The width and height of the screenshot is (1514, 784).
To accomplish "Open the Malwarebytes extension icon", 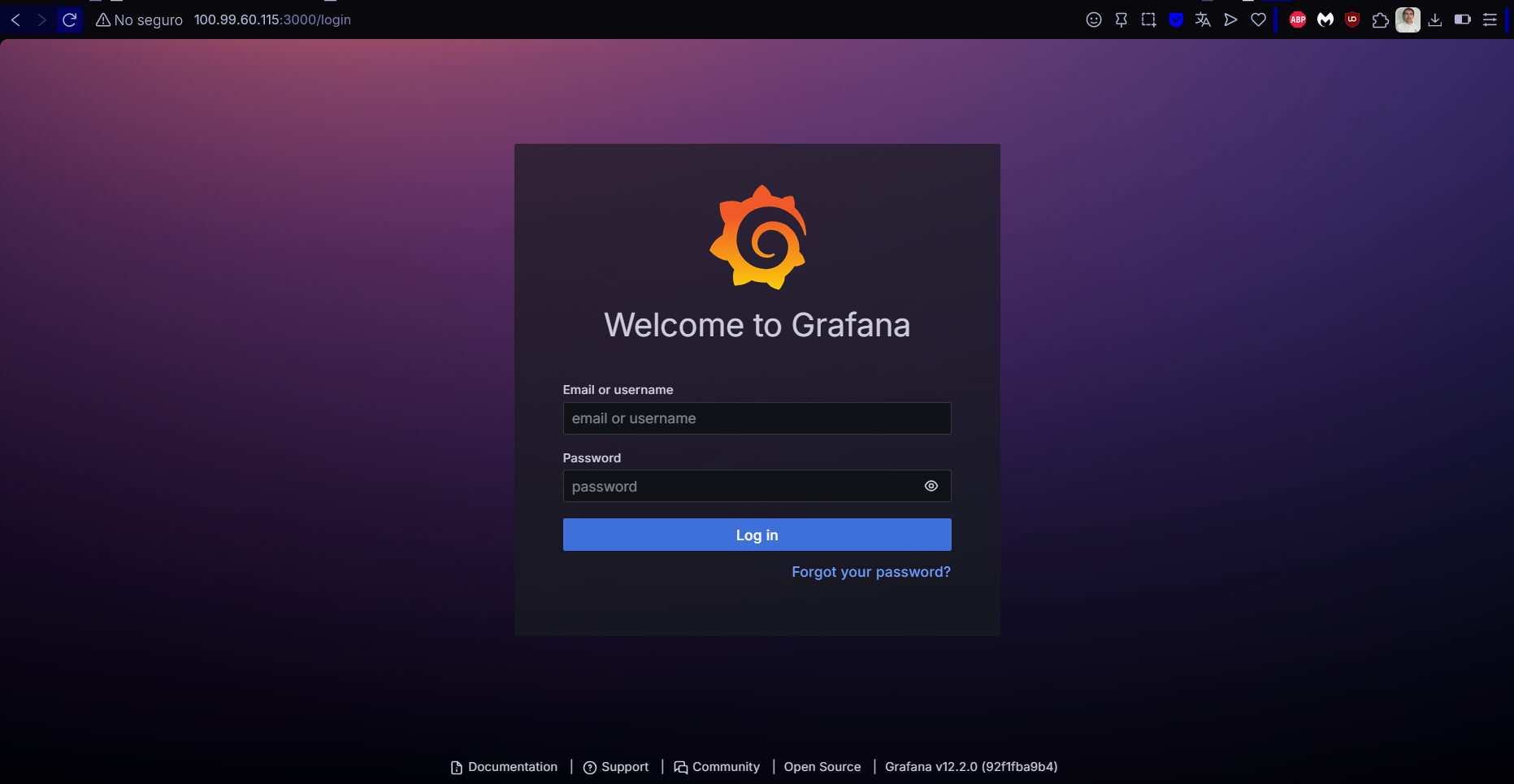I will 1325,19.
